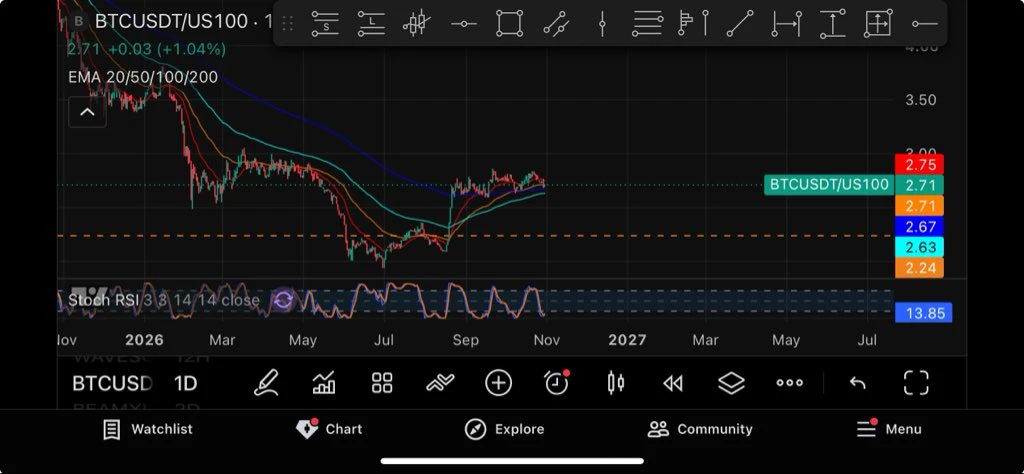This screenshot has height=474, width=1024.
Task: Tap the circled plus icon
Action: [498, 383]
